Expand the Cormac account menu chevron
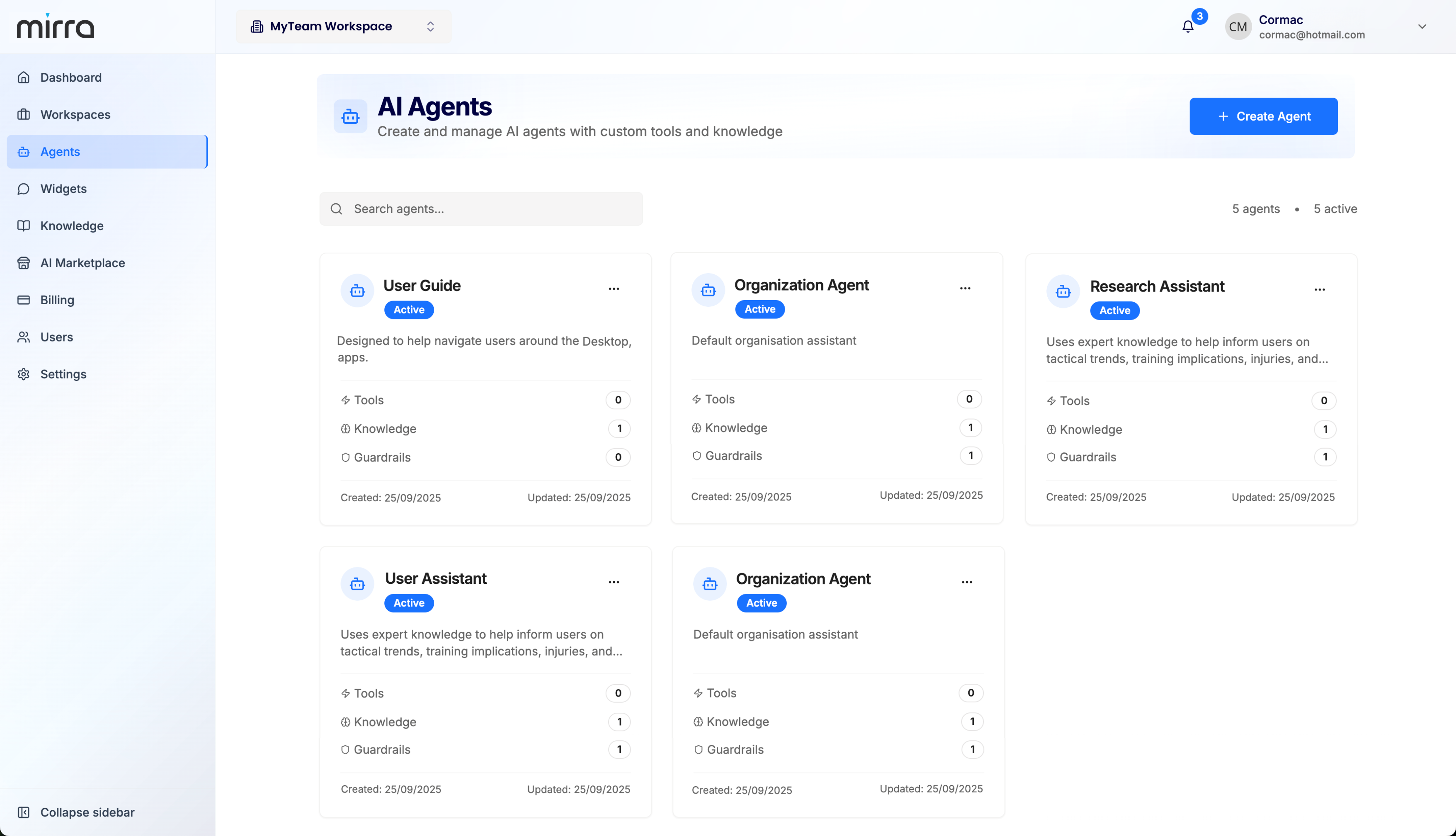 click(x=1422, y=26)
